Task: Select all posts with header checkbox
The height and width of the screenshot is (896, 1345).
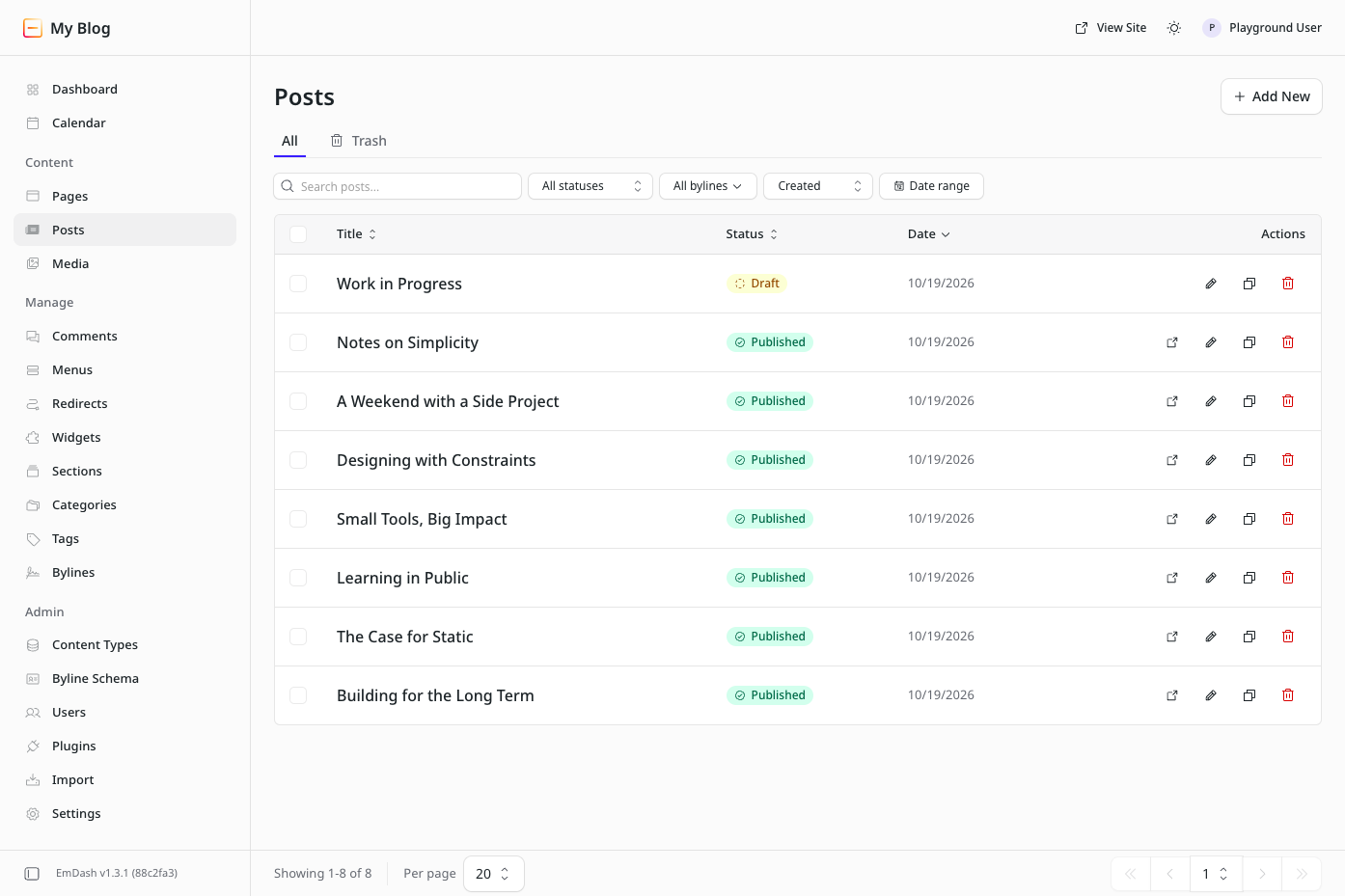Action: pyautogui.click(x=298, y=234)
